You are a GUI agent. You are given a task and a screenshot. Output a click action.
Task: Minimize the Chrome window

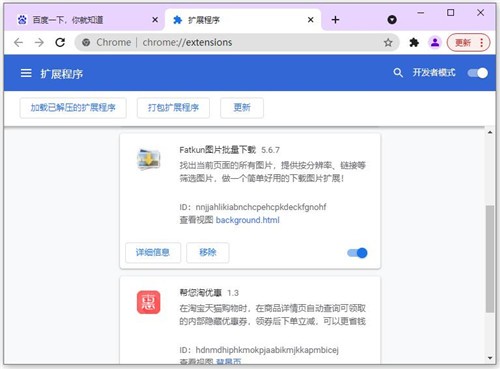click(x=421, y=13)
